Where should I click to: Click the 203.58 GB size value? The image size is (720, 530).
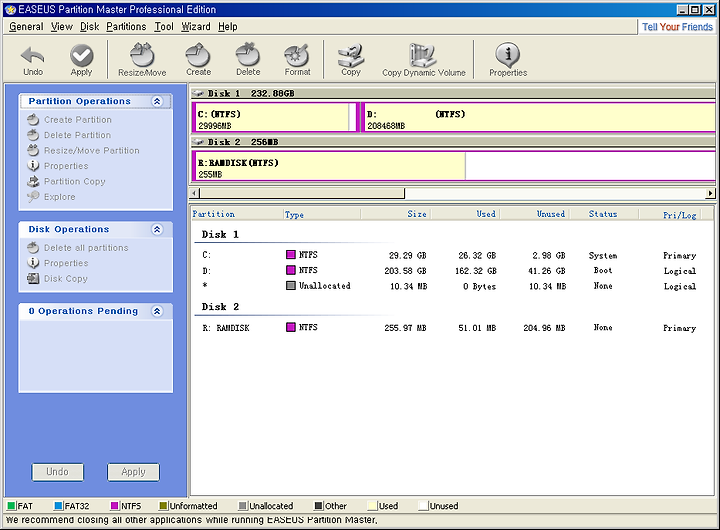pos(405,271)
